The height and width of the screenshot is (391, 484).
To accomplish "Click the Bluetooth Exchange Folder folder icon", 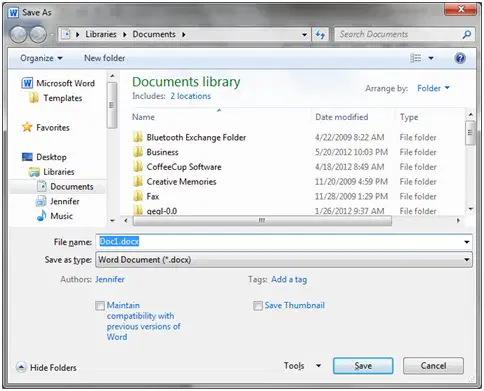I will 138,137.
